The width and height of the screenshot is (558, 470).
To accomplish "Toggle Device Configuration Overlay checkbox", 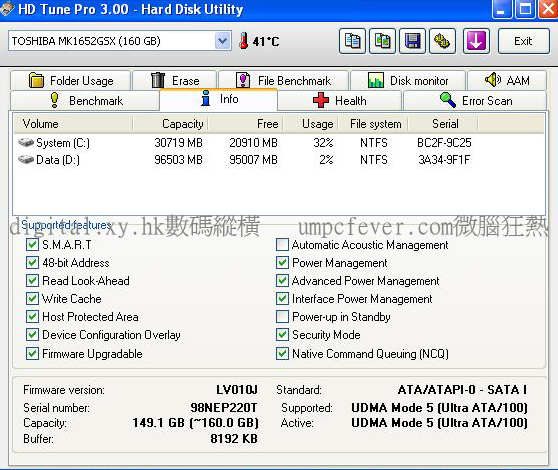I will tap(32, 335).
